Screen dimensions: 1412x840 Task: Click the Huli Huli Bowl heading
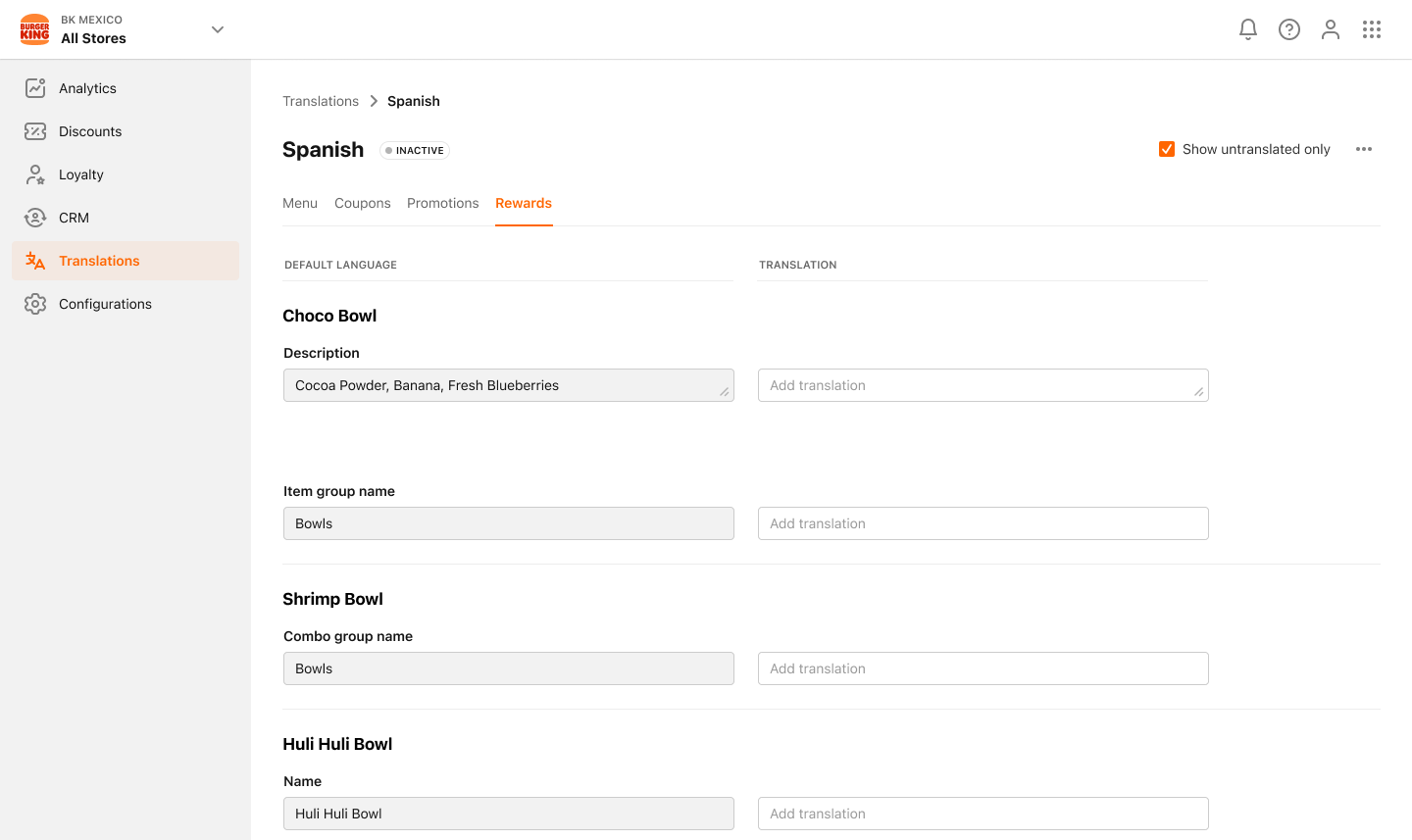(337, 744)
